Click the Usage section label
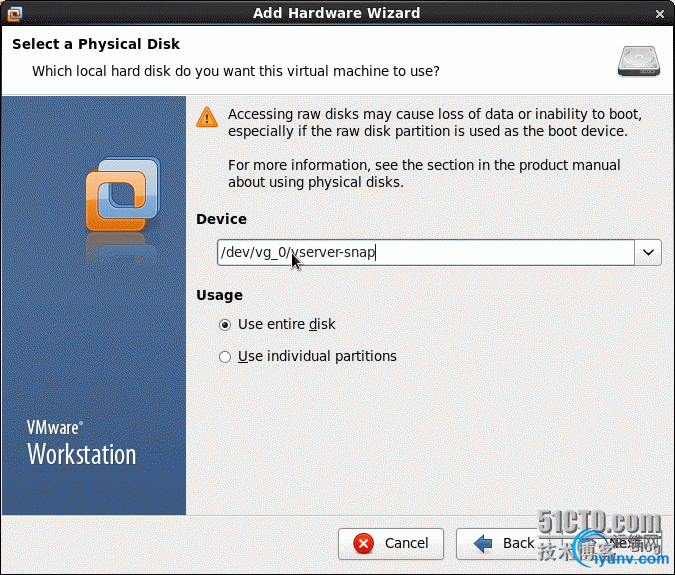The height and width of the screenshot is (575, 675). [220, 295]
